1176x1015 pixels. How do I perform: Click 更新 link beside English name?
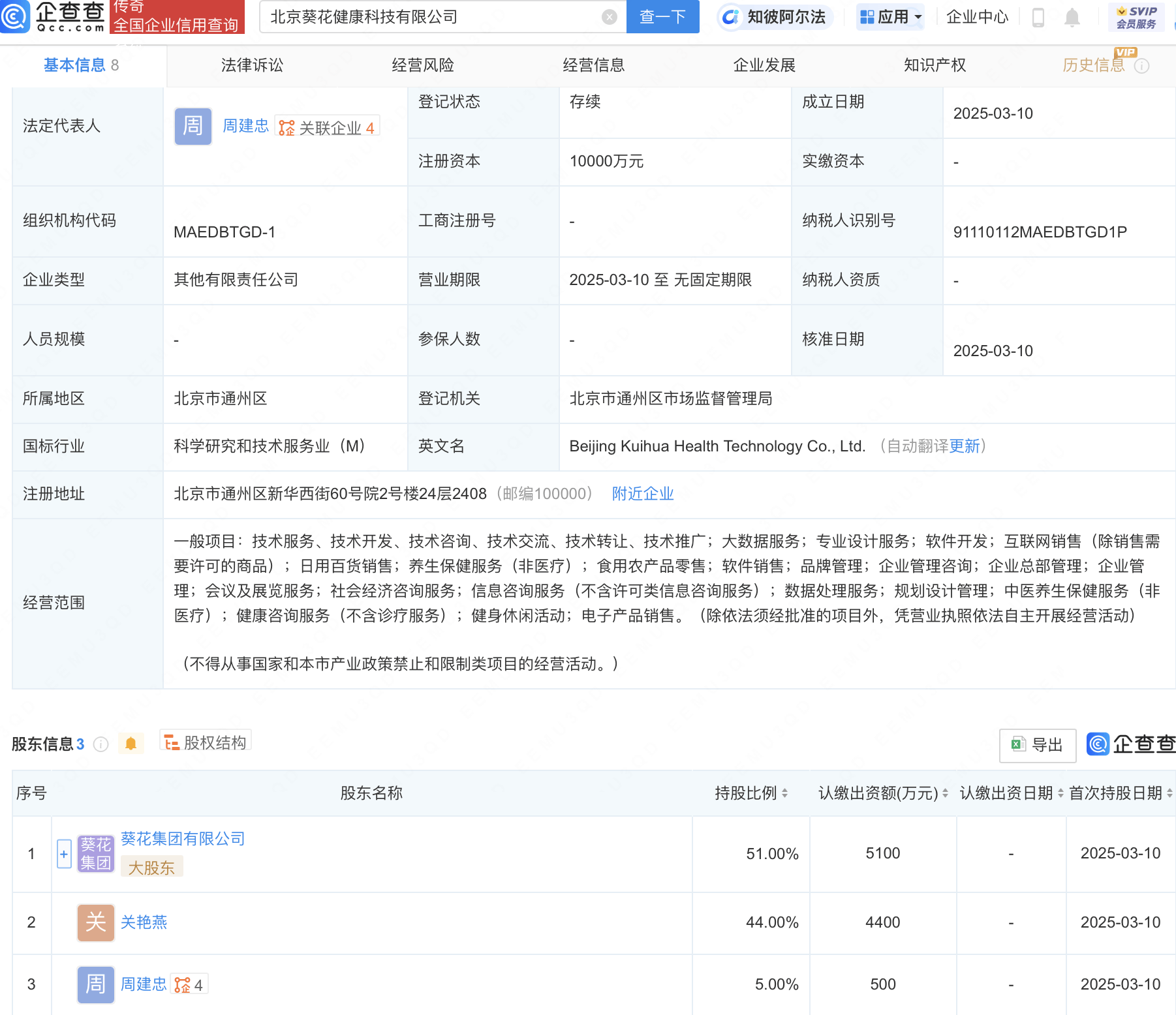[x=965, y=446]
